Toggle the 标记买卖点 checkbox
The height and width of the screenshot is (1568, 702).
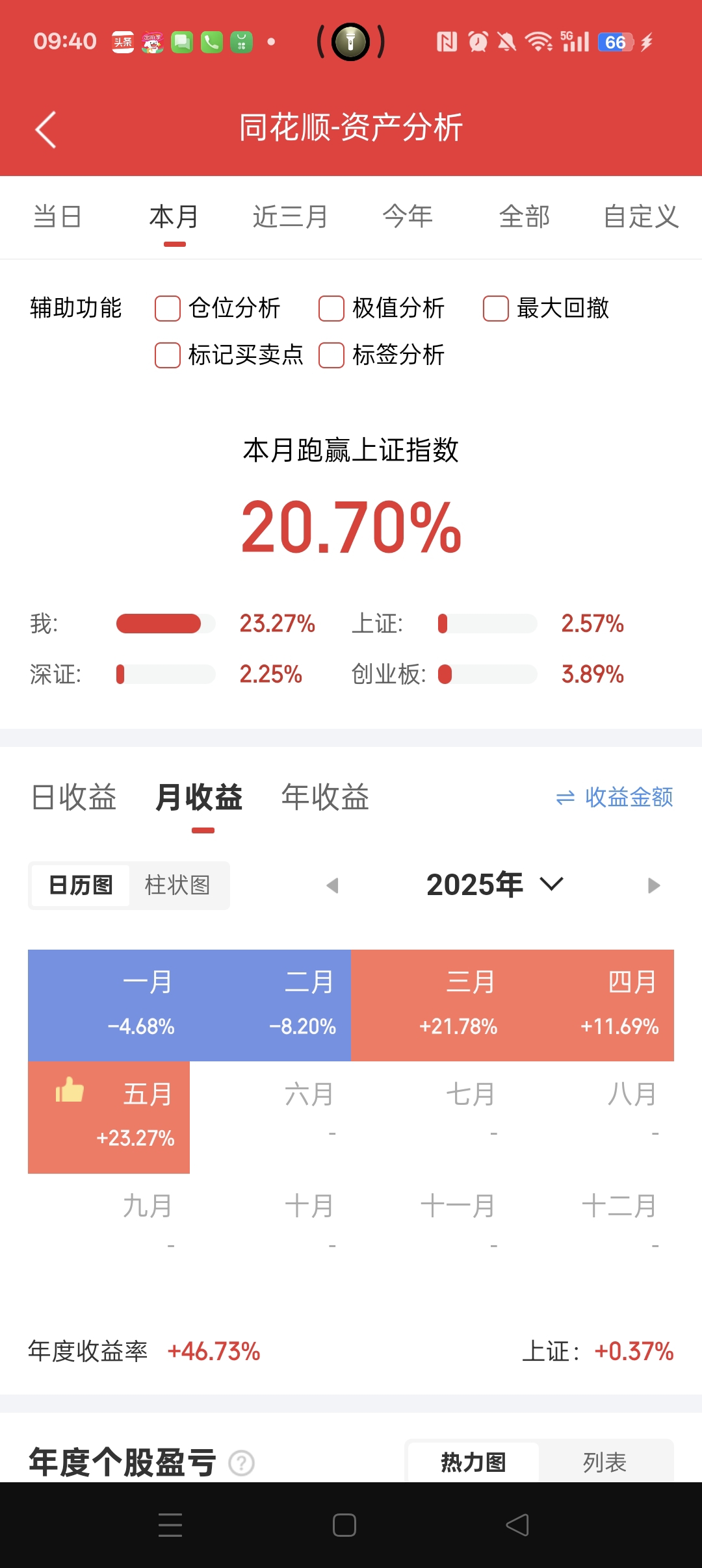(168, 355)
